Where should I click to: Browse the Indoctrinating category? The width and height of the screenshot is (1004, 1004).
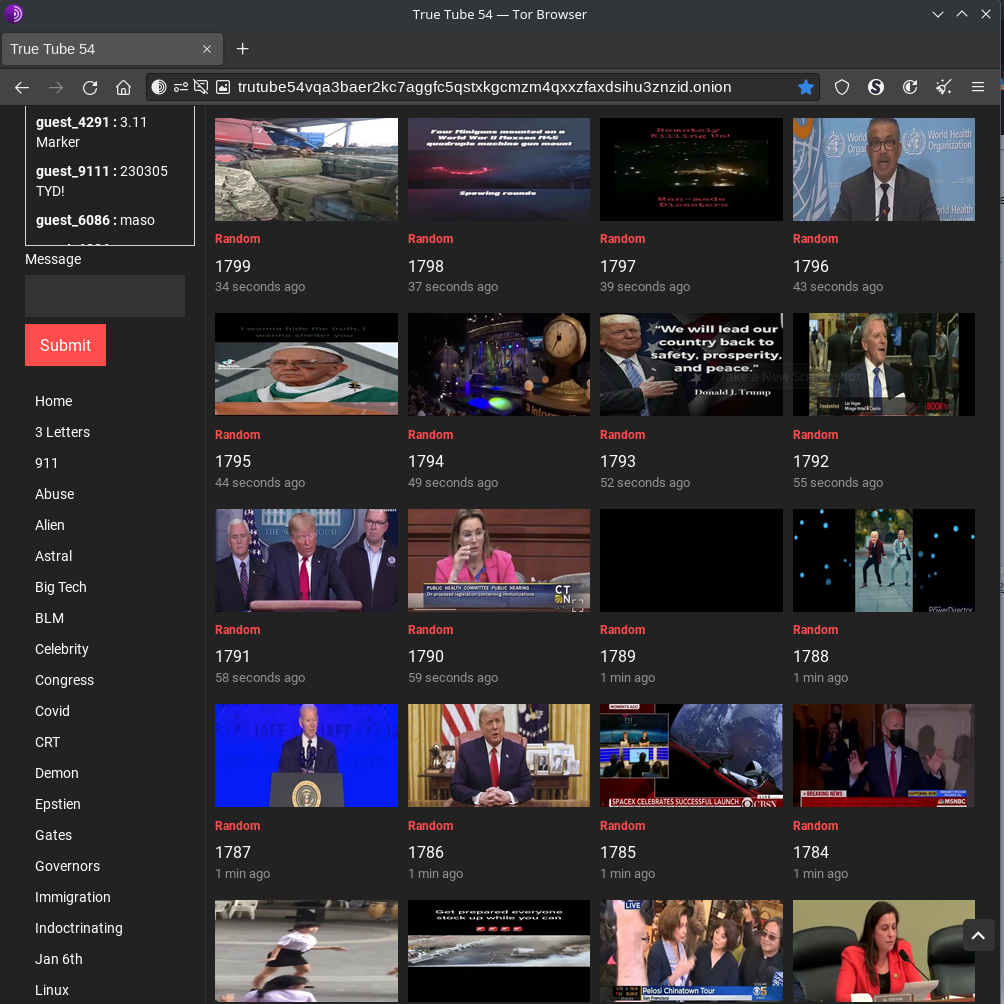(79, 928)
